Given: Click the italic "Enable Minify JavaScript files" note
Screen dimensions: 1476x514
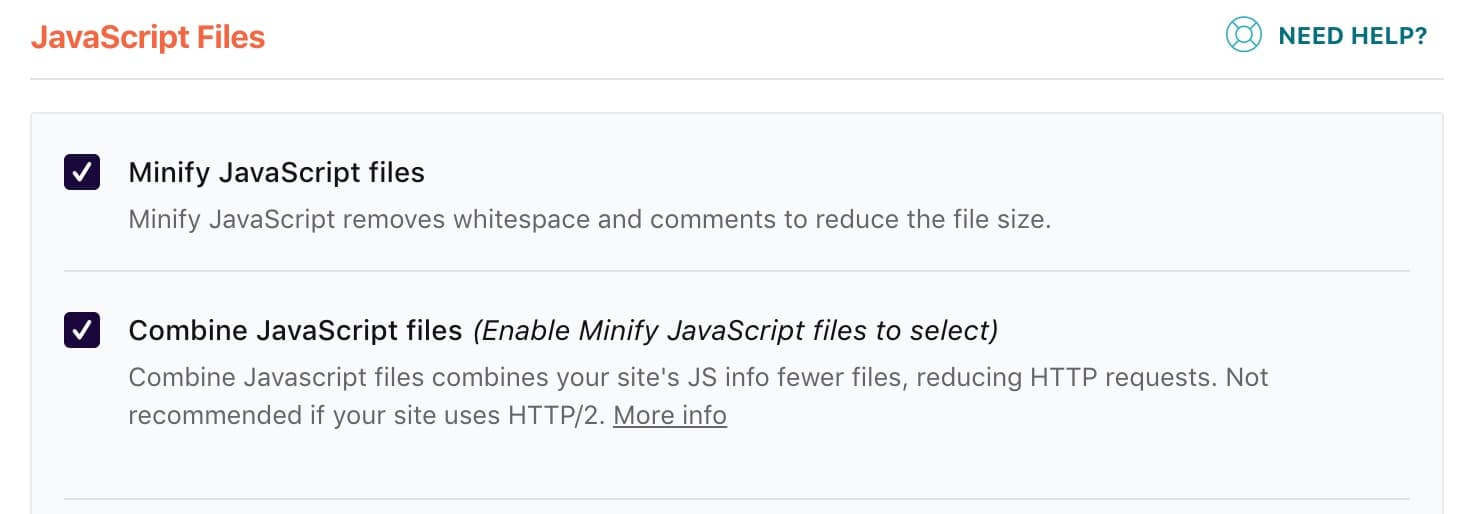Looking at the screenshot, I should (735, 329).
